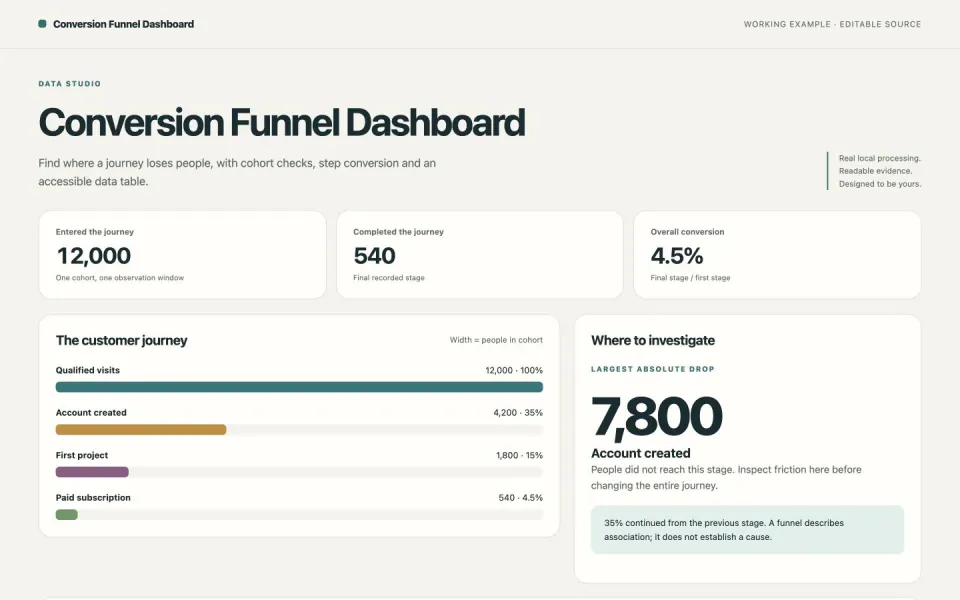The width and height of the screenshot is (960, 600).
Task: Click the teal Qualified visits bar
Action: (x=299, y=387)
